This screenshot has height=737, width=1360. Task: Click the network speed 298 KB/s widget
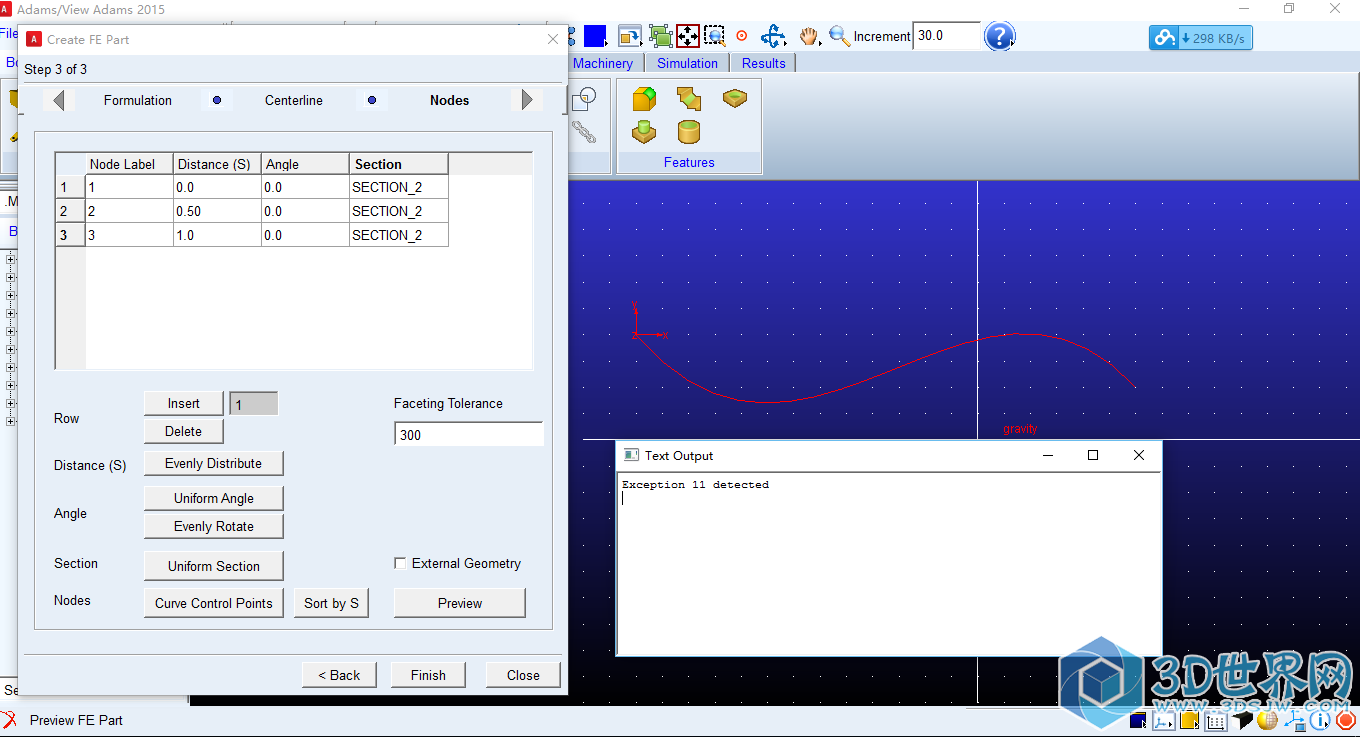pyautogui.click(x=1201, y=38)
